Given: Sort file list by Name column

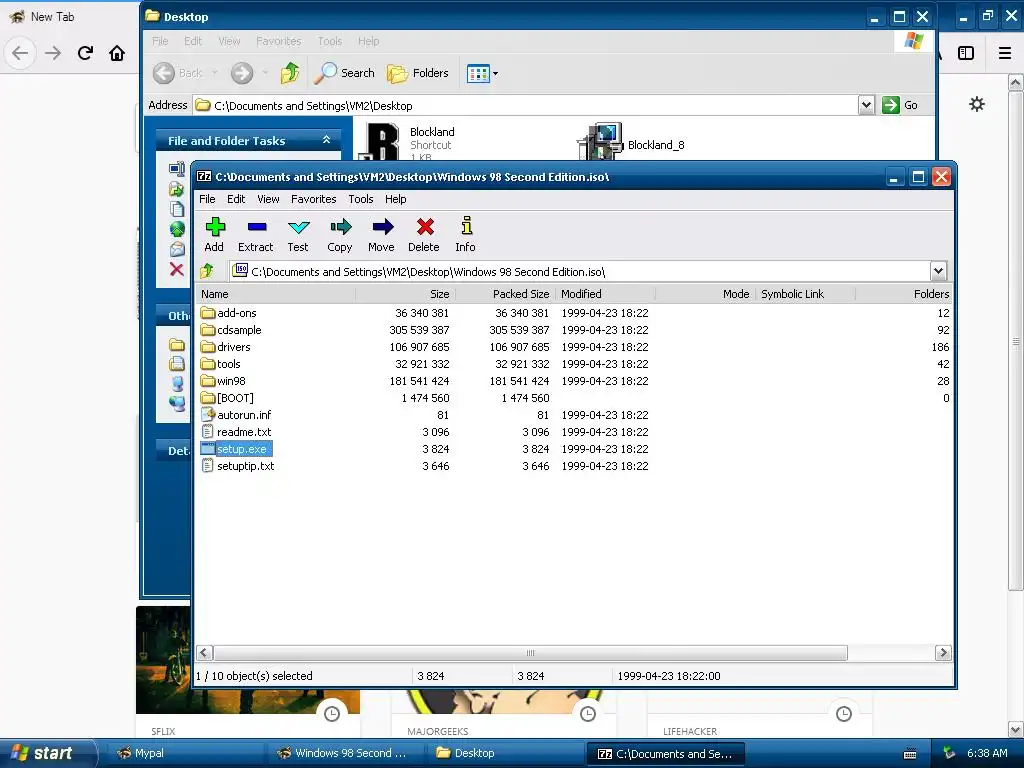Looking at the screenshot, I should 275,294.
